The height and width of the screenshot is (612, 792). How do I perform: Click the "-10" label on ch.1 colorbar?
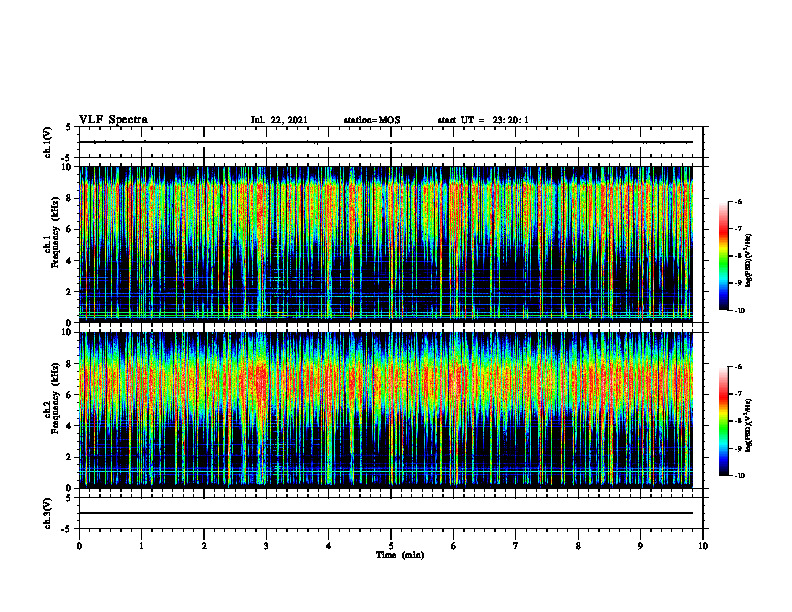tap(740, 311)
